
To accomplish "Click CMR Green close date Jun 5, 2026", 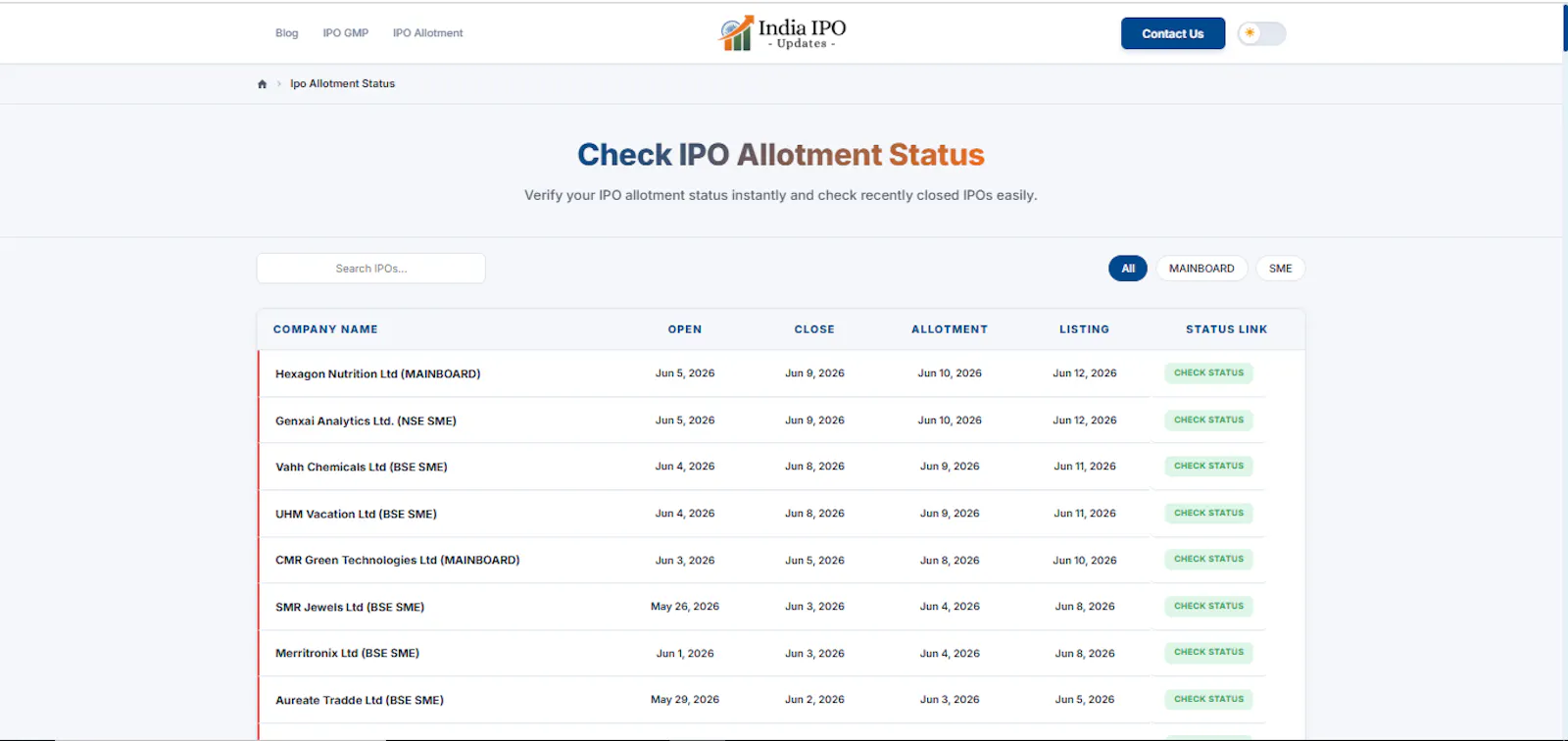I will coord(814,561).
